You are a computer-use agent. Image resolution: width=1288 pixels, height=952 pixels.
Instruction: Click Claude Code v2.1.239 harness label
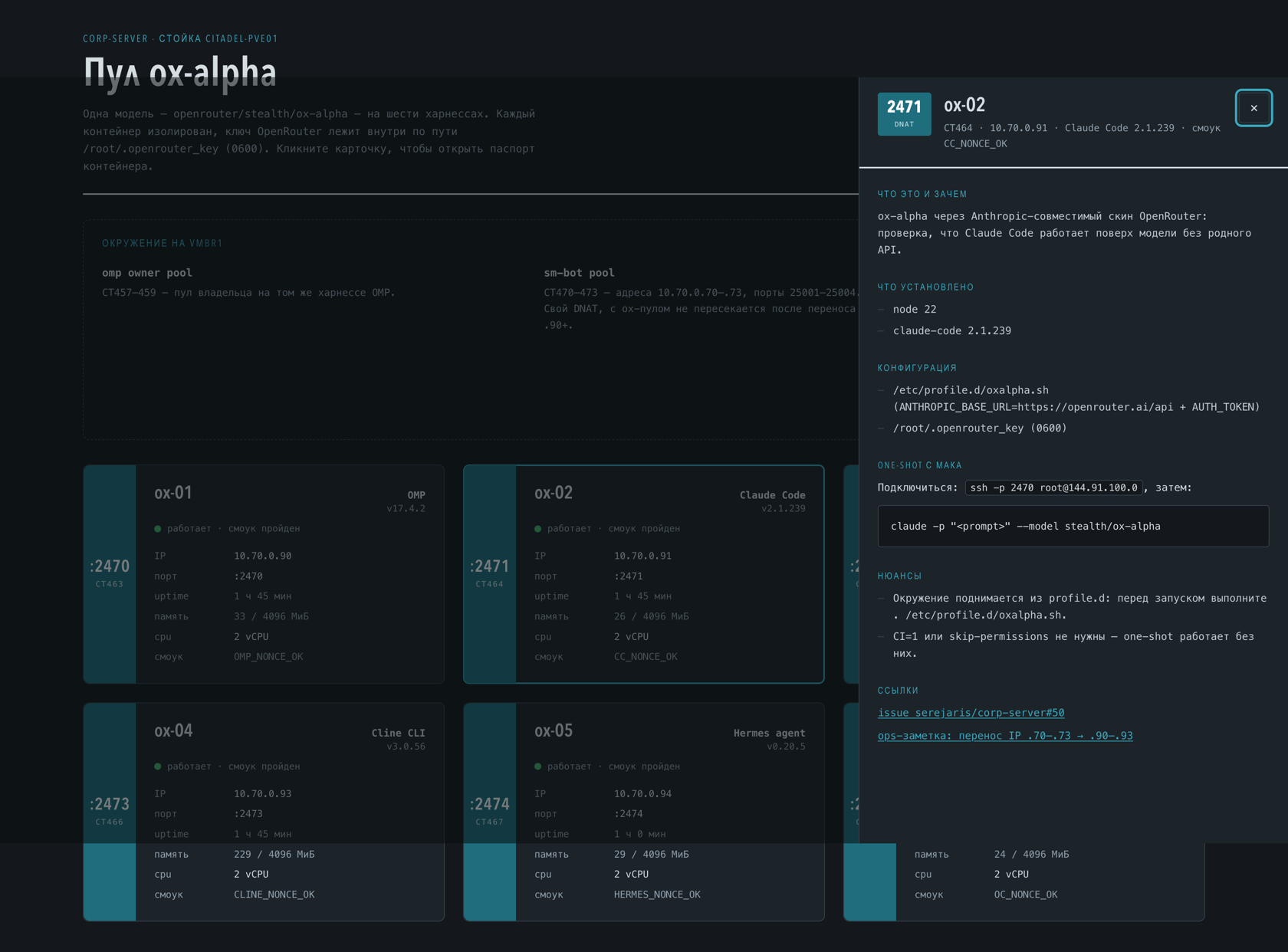tap(773, 501)
